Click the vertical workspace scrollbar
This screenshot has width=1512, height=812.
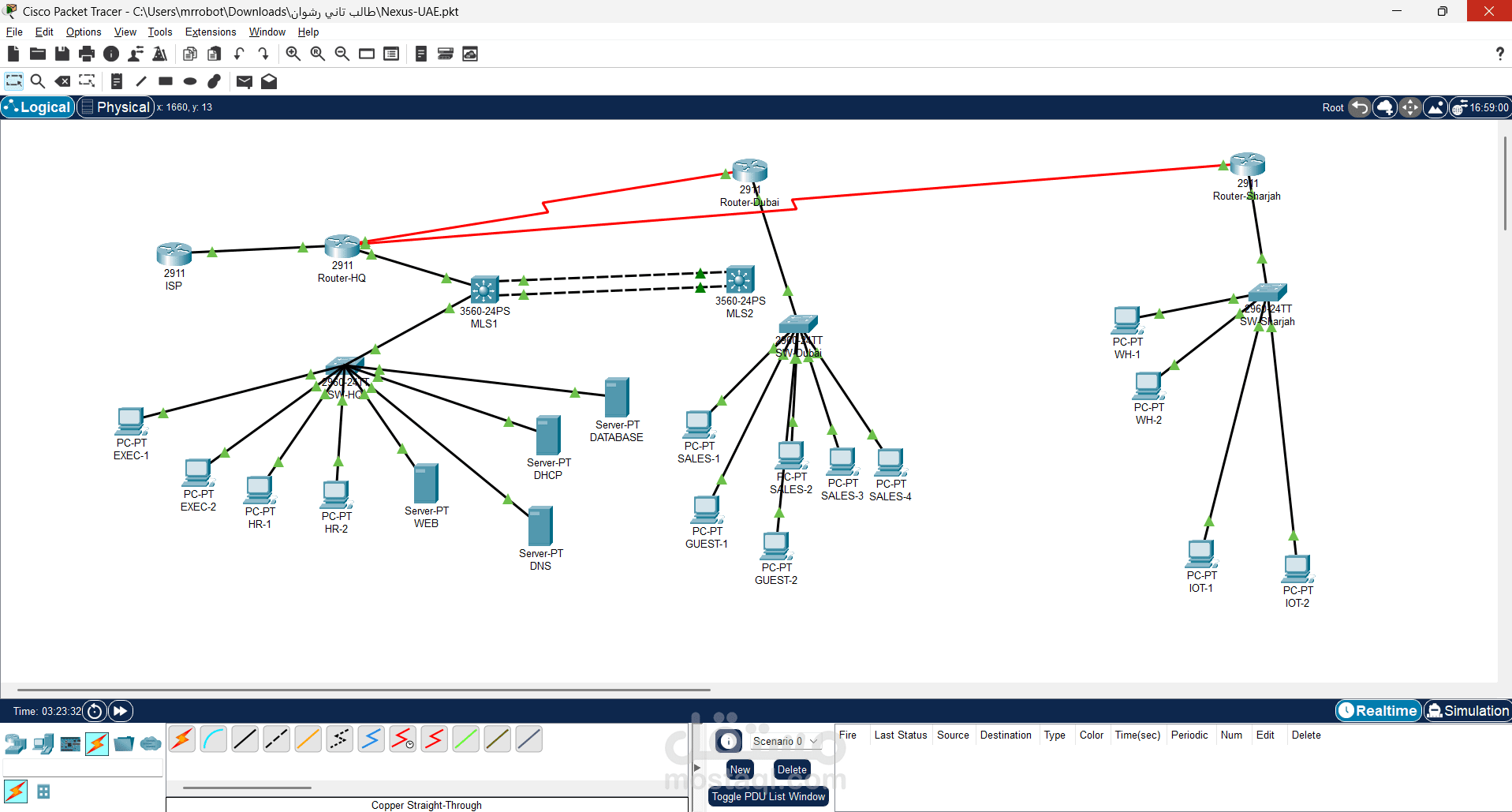click(1505, 183)
